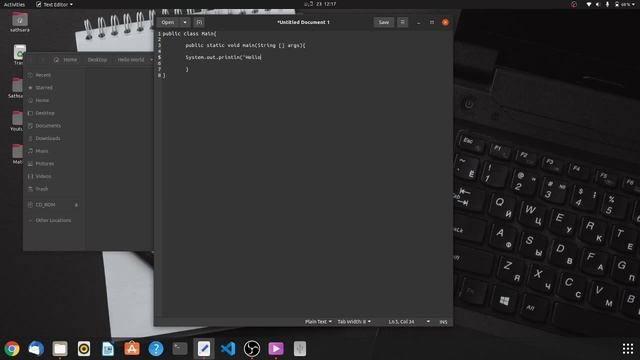Select Videos in Files sidebar
This screenshot has width=640, height=360.
pos(43,176)
